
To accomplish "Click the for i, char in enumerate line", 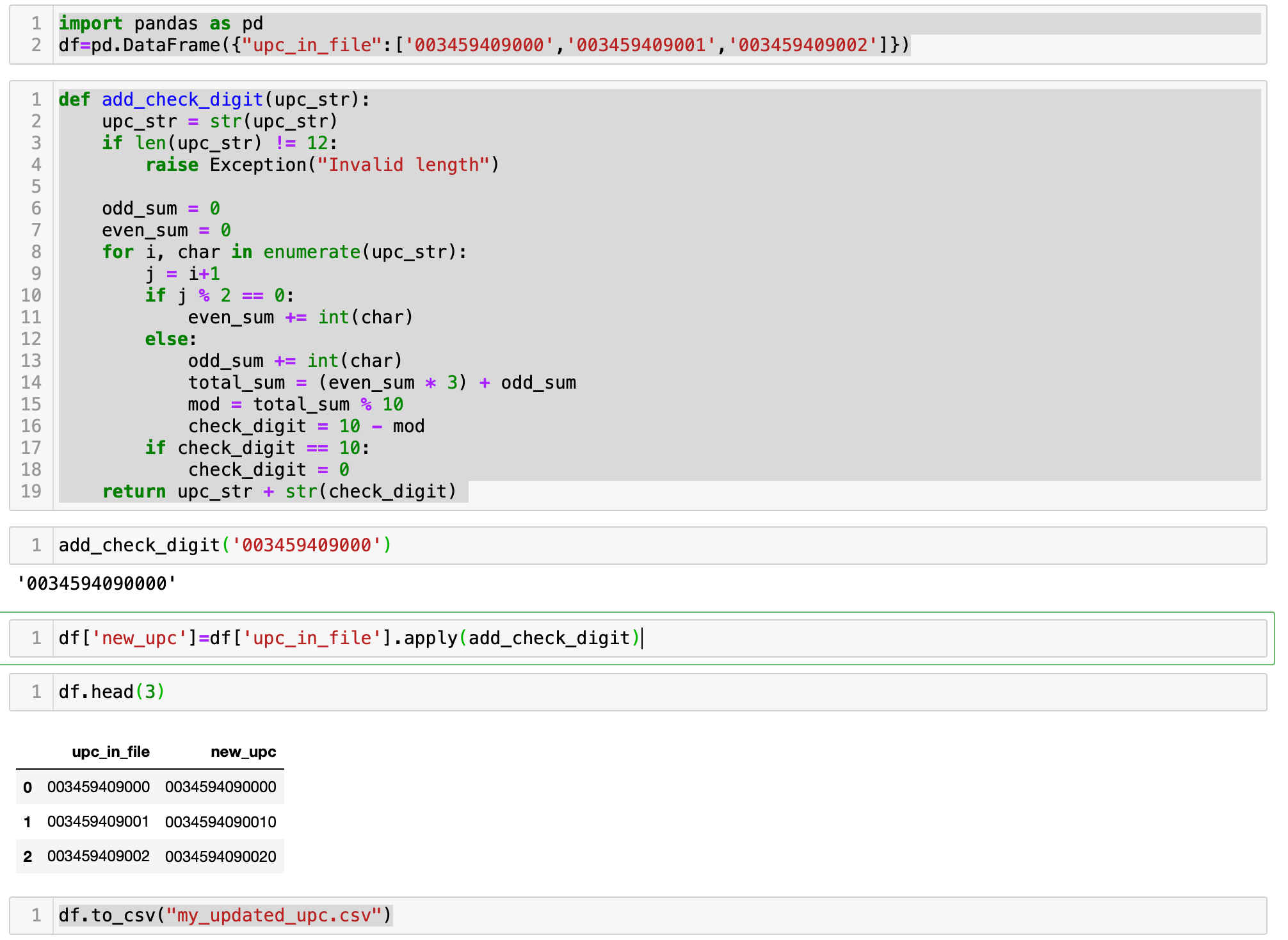I will click(284, 252).
